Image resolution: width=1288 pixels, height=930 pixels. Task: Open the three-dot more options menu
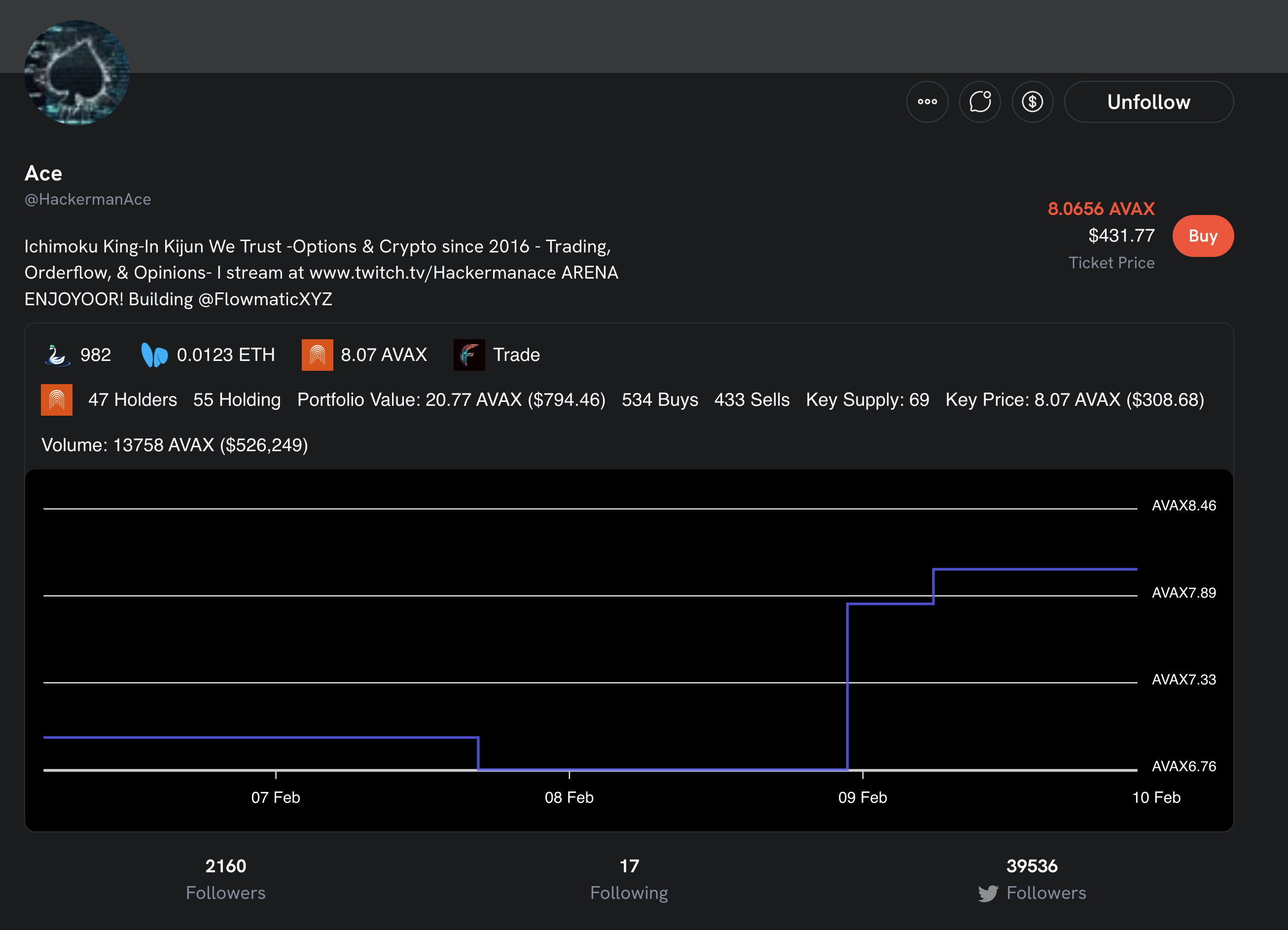(x=927, y=102)
